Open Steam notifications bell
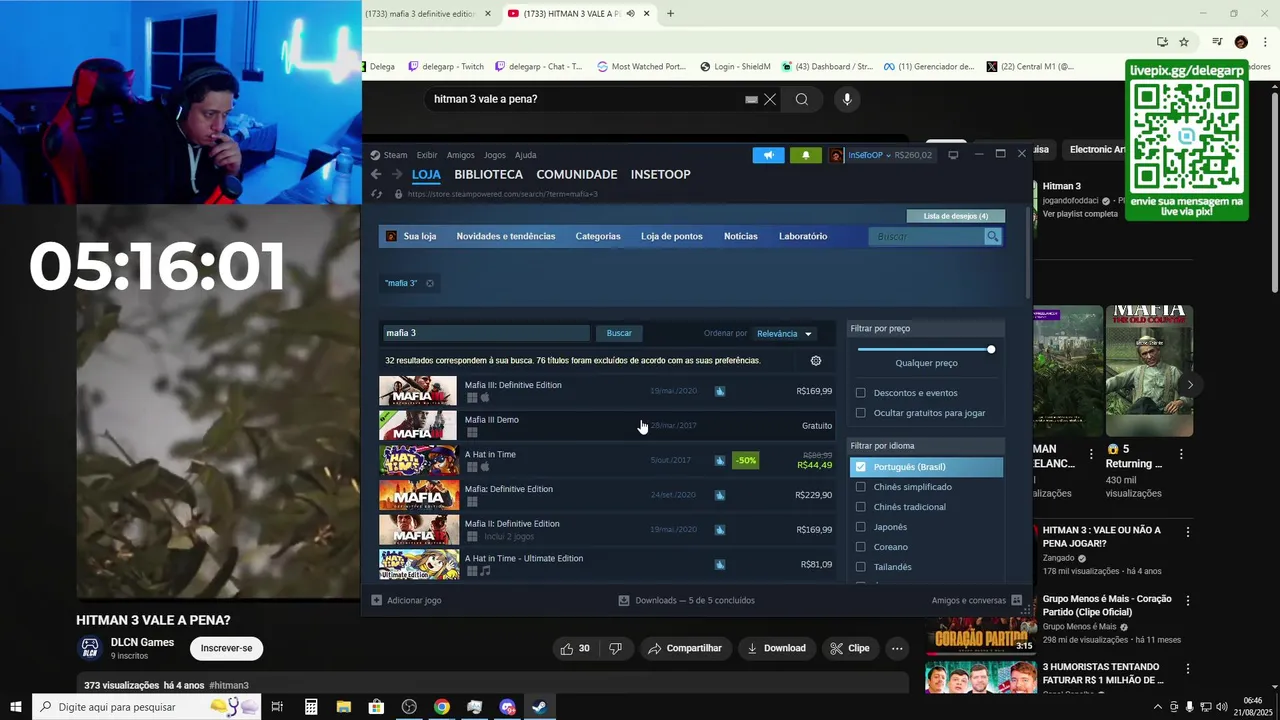Viewport: 1280px width, 720px height. [806, 155]
